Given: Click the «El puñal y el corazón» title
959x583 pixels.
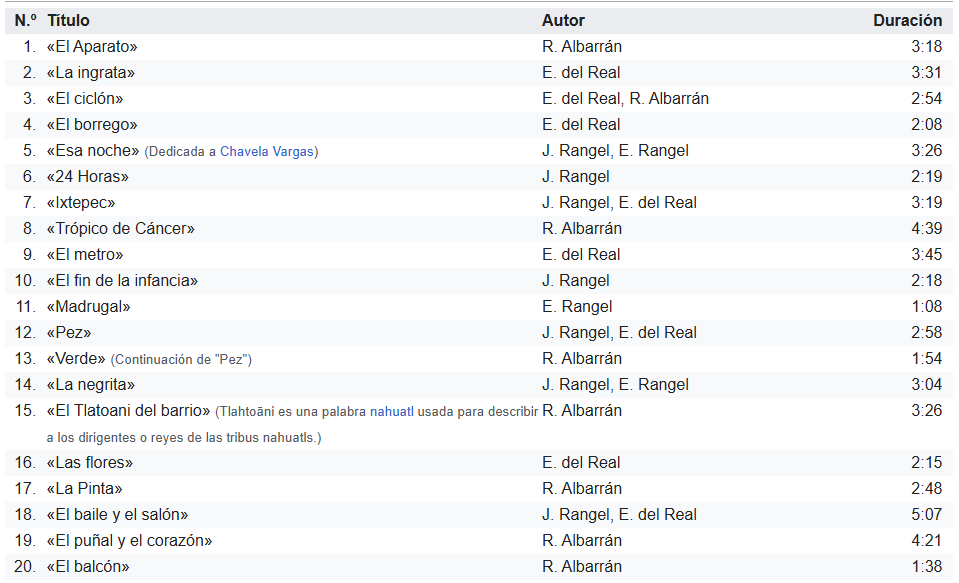Looking at the screenshot, I should (129, 541).
